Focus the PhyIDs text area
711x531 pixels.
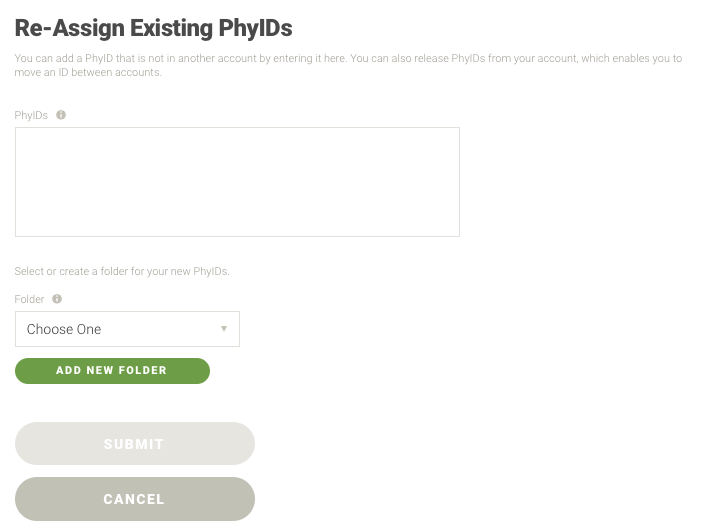(237, 182)
